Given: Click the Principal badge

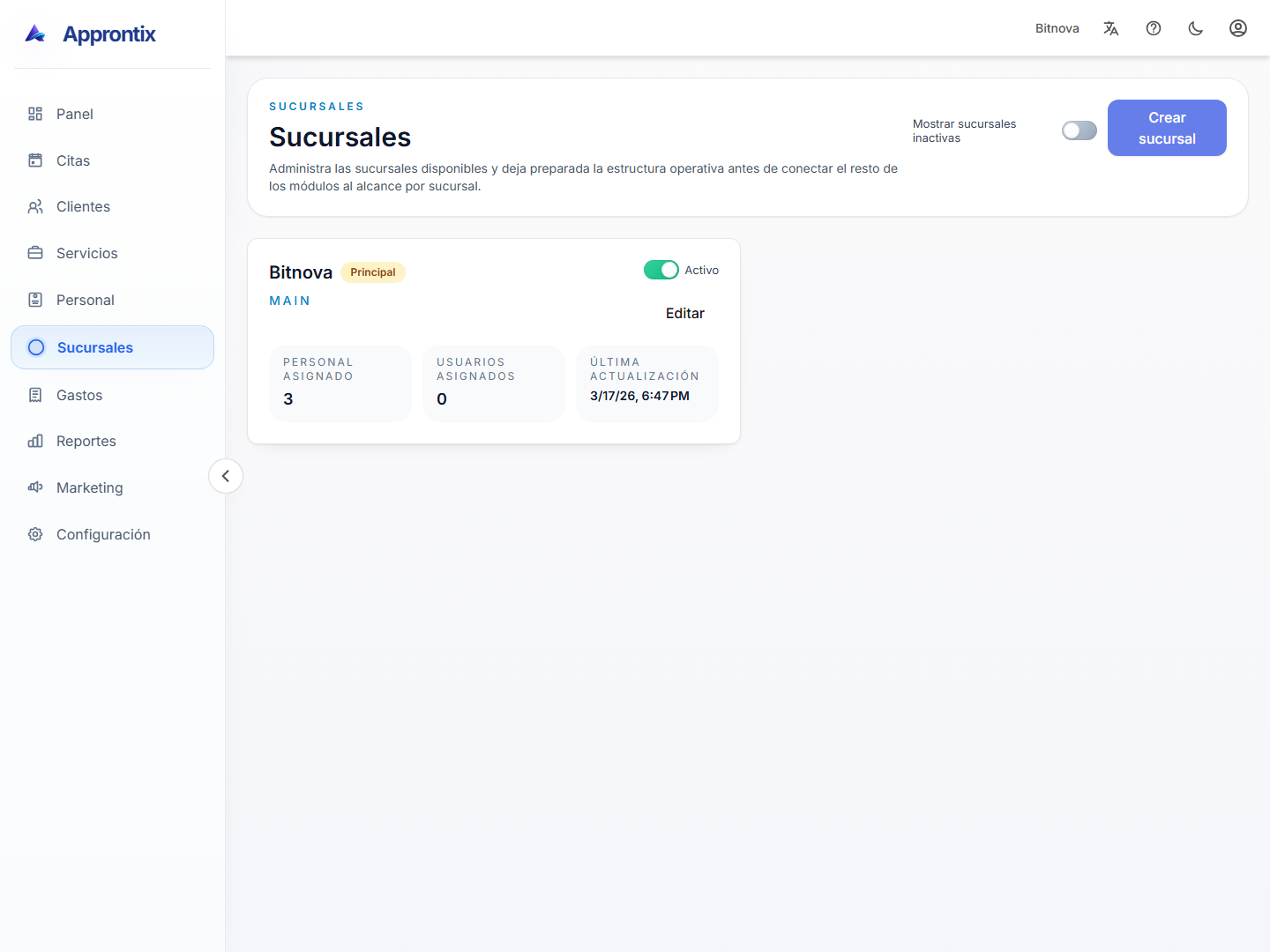Looking at the screenshot, I should coord(373,272).
